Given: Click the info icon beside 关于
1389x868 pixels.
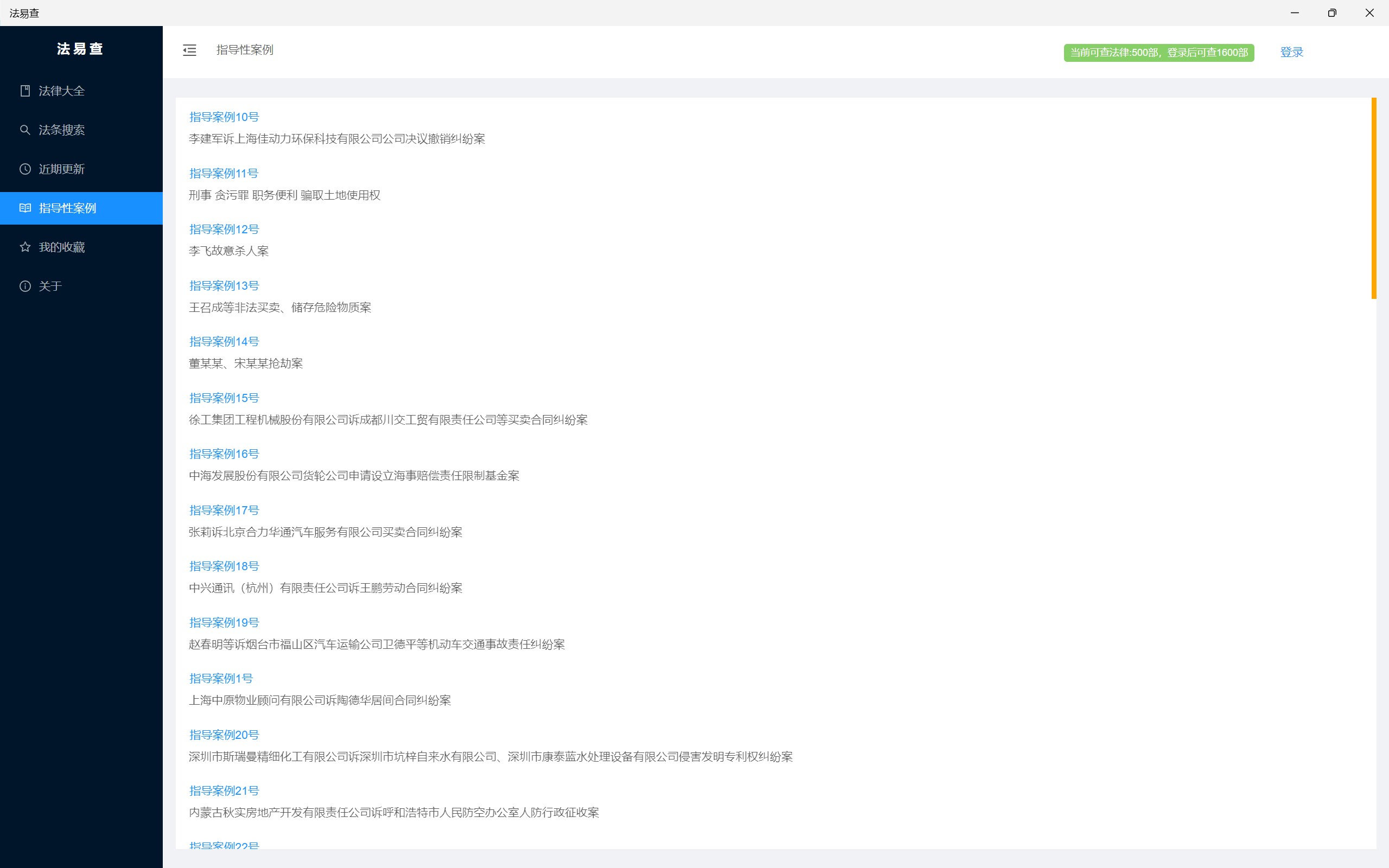Looking at the screenshot, I should tap(24, 286).
